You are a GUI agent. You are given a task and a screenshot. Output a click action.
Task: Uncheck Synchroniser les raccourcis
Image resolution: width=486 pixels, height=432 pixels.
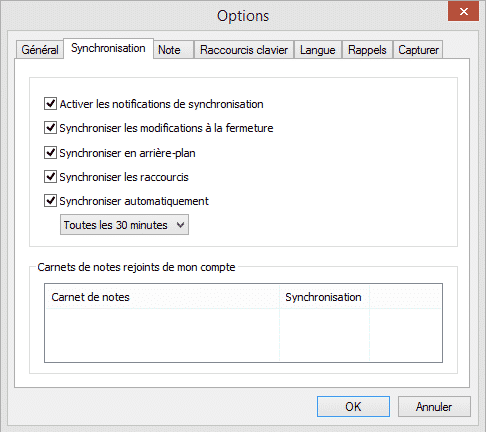coord(50,177)
